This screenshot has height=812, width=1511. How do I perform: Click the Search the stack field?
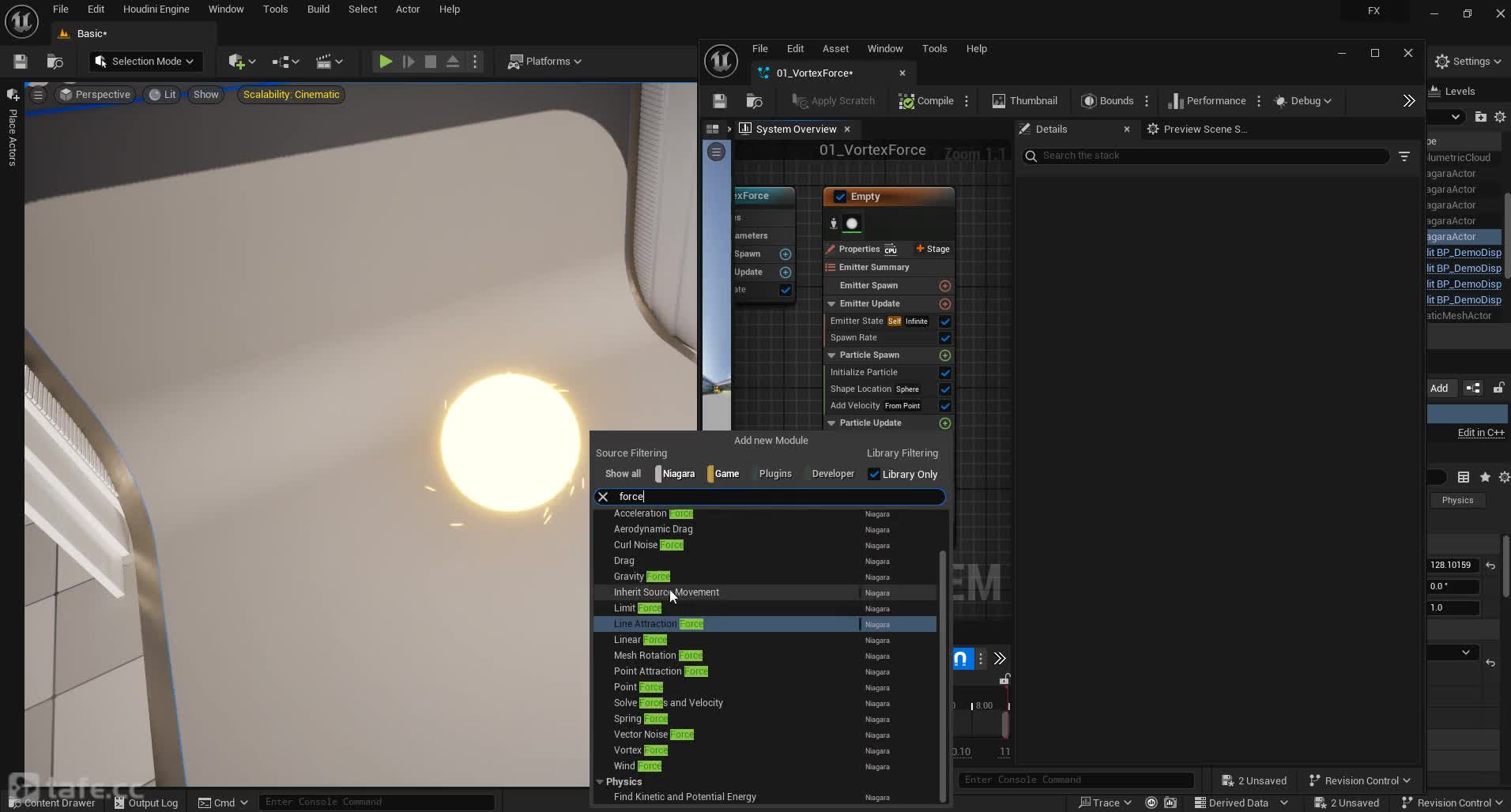(1205, 156)
